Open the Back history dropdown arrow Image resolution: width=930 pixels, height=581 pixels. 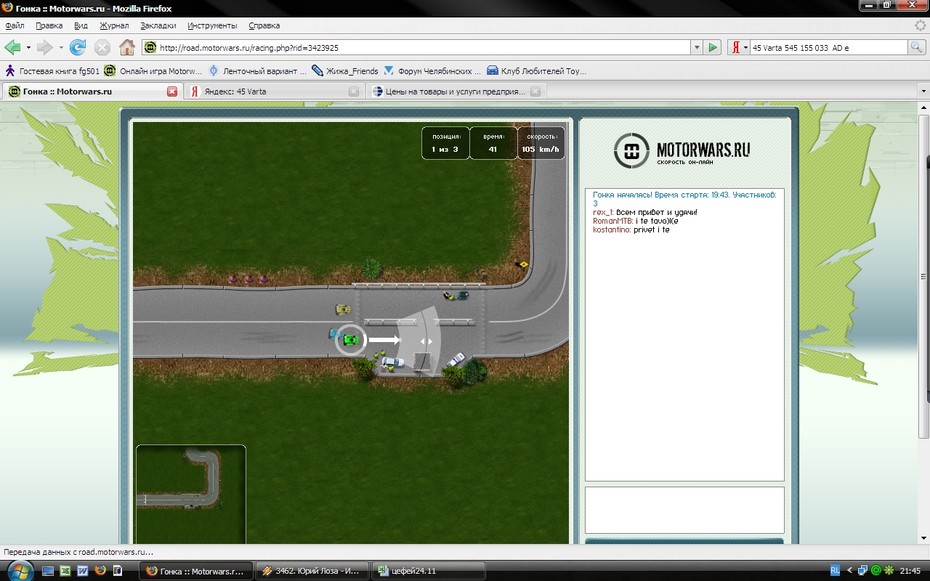pyautogui.click(x=28, y=47)
